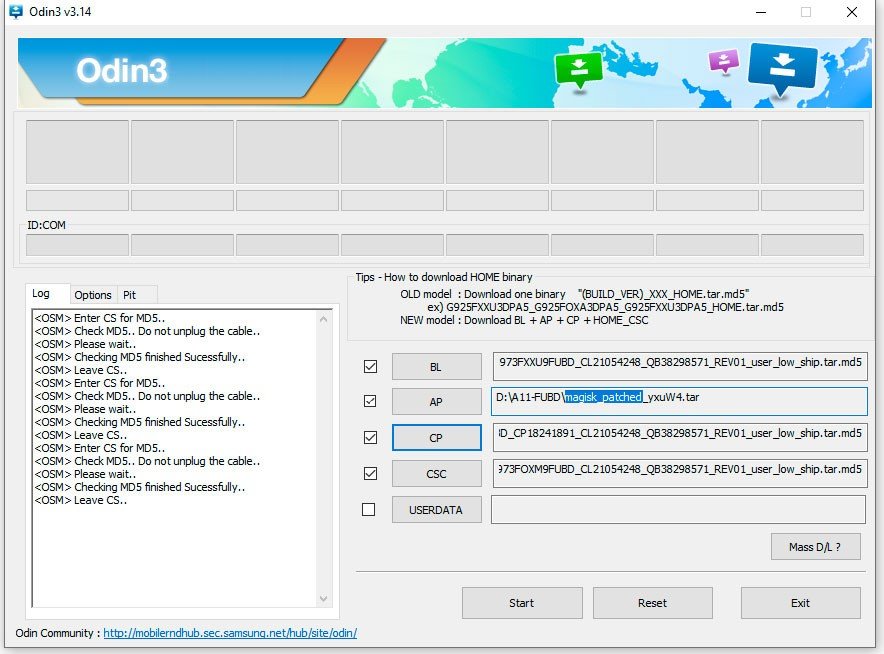The height and width of the screenshot is (654, 884).
Task: Click the ID:COM label
Action: pos(46,225)
